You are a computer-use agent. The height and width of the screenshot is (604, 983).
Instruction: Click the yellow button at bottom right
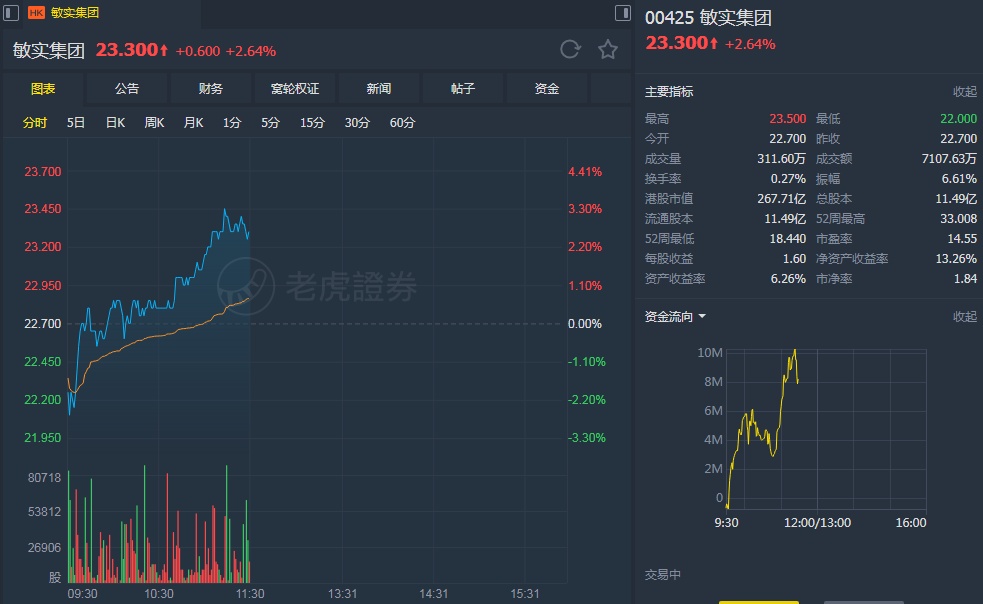pyautogui.click(x=758, y=601)
